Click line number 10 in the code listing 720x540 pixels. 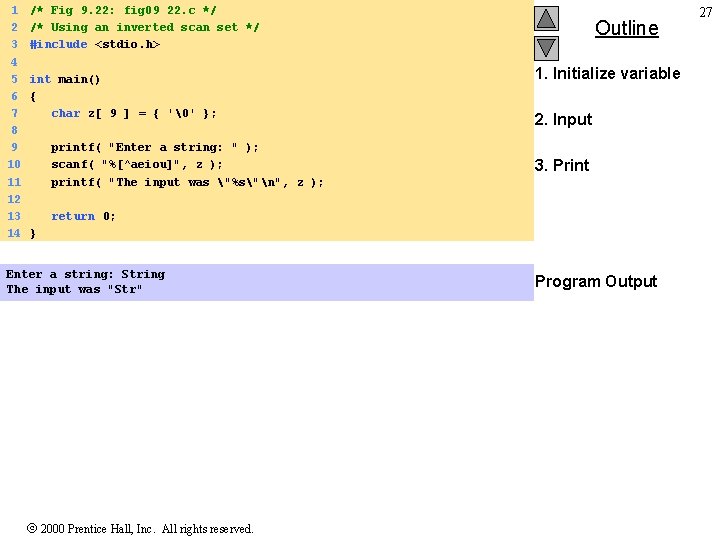coord(14,164)
